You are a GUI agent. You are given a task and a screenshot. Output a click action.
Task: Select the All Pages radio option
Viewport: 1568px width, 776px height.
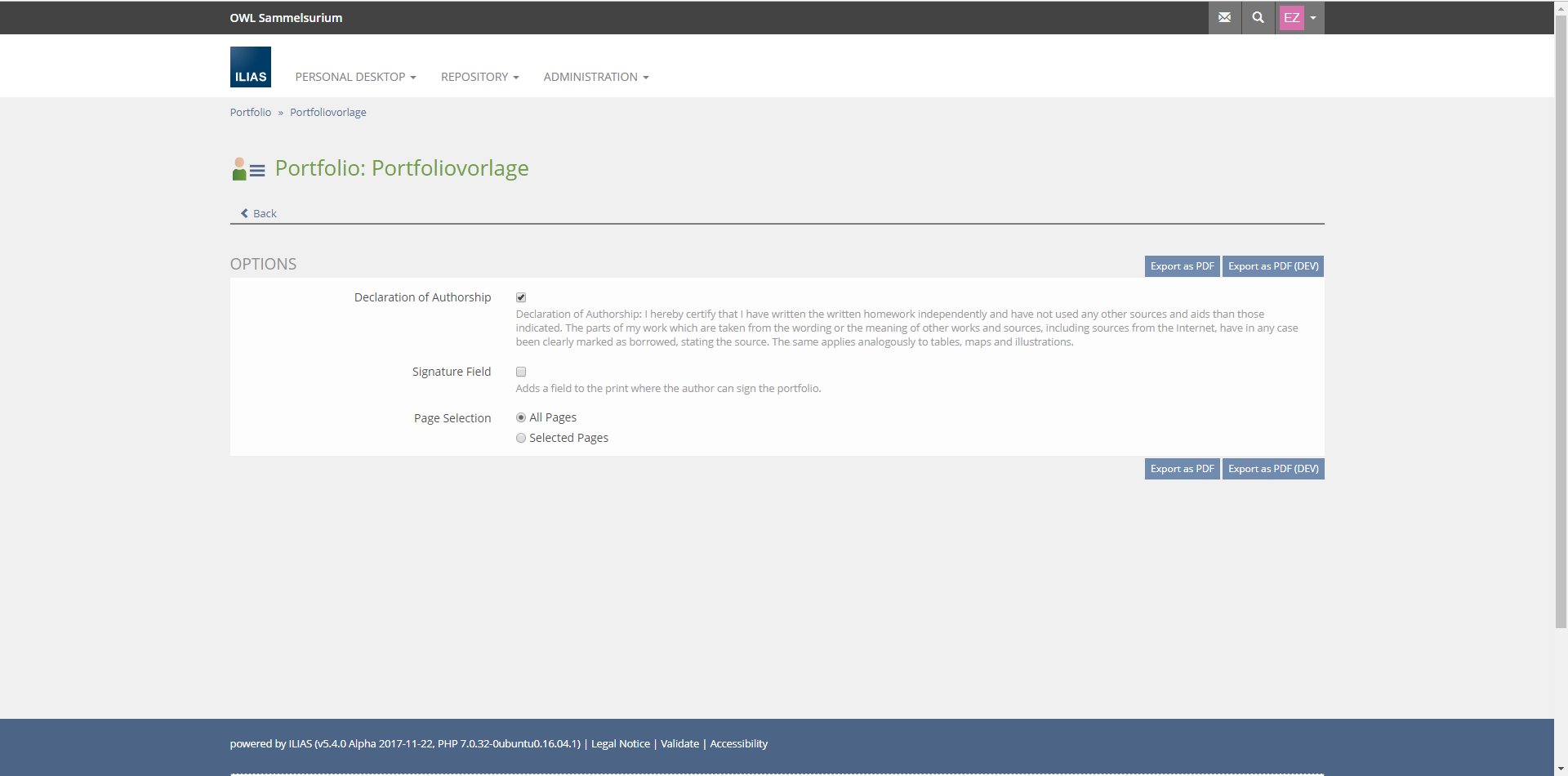point(521,417)
